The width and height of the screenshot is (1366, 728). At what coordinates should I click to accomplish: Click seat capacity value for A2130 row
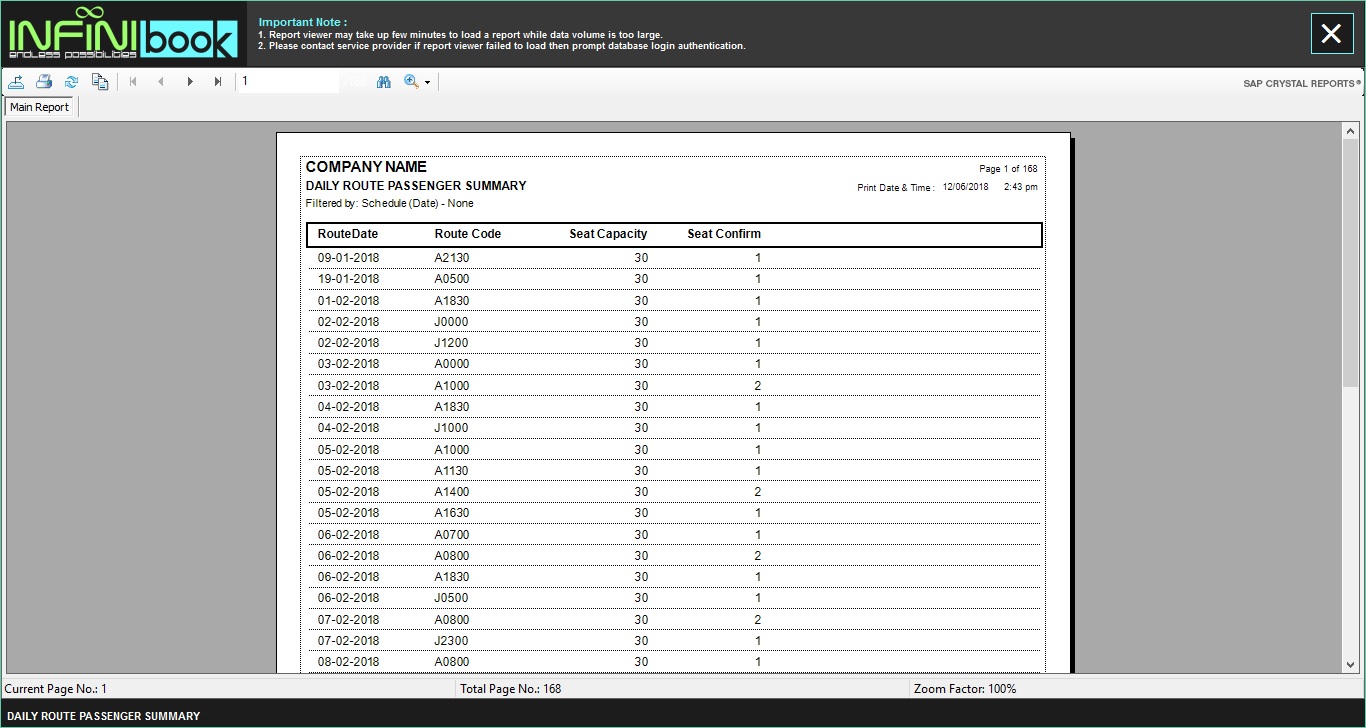pyautogui.click(x=641, y=258)
